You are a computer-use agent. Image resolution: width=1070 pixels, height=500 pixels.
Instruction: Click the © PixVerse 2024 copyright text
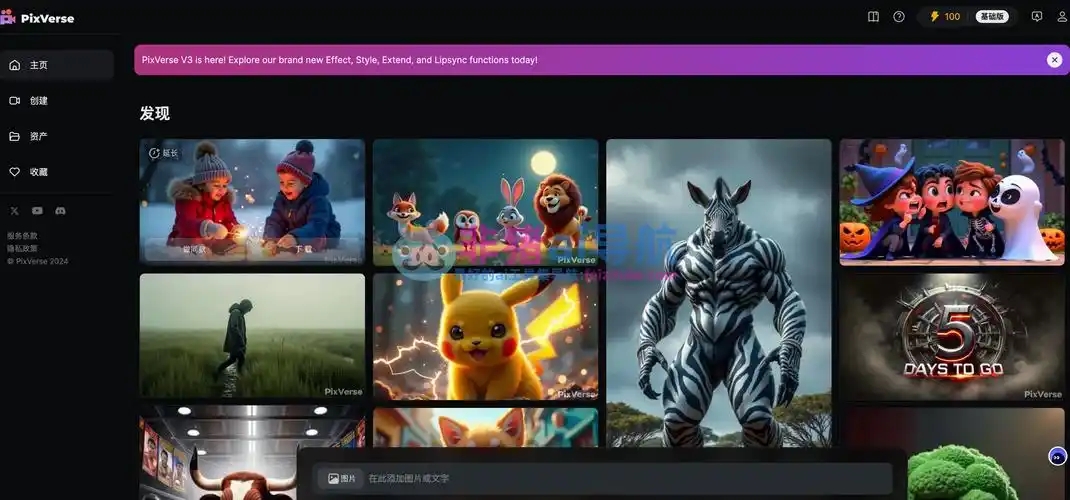tap(38, 261)
